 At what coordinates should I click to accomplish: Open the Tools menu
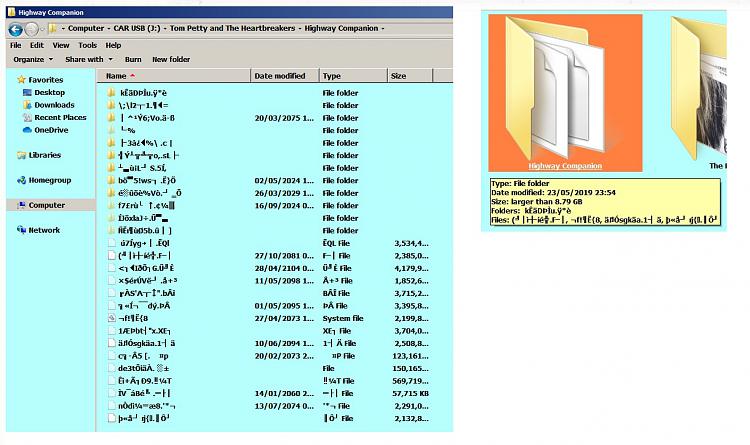[88, 45]
